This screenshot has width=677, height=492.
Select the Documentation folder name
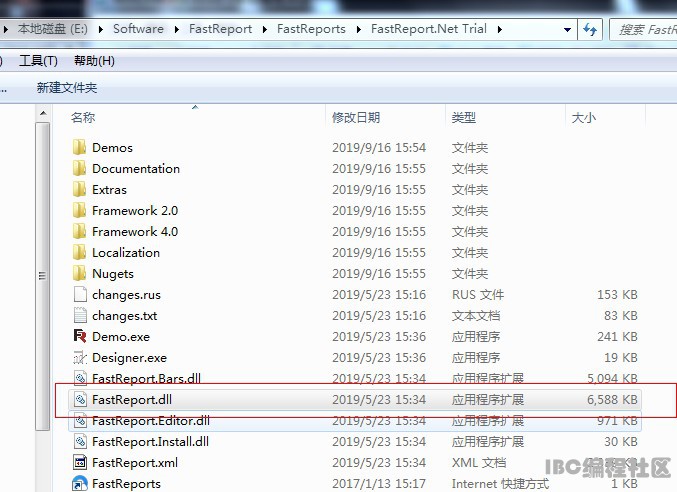[136, 169]
